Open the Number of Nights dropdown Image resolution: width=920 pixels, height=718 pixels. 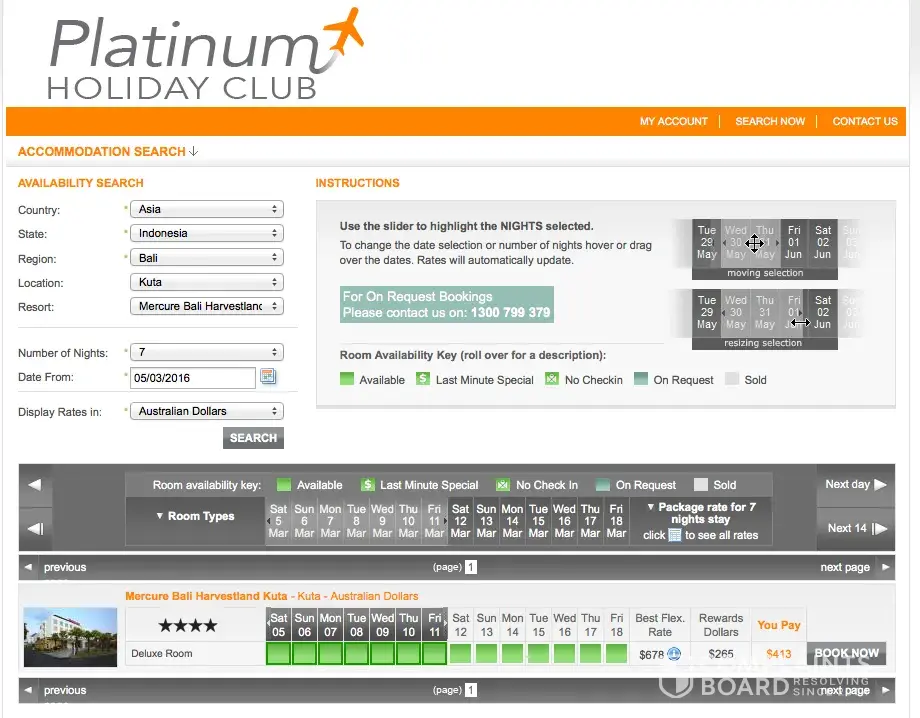[208, 353]
